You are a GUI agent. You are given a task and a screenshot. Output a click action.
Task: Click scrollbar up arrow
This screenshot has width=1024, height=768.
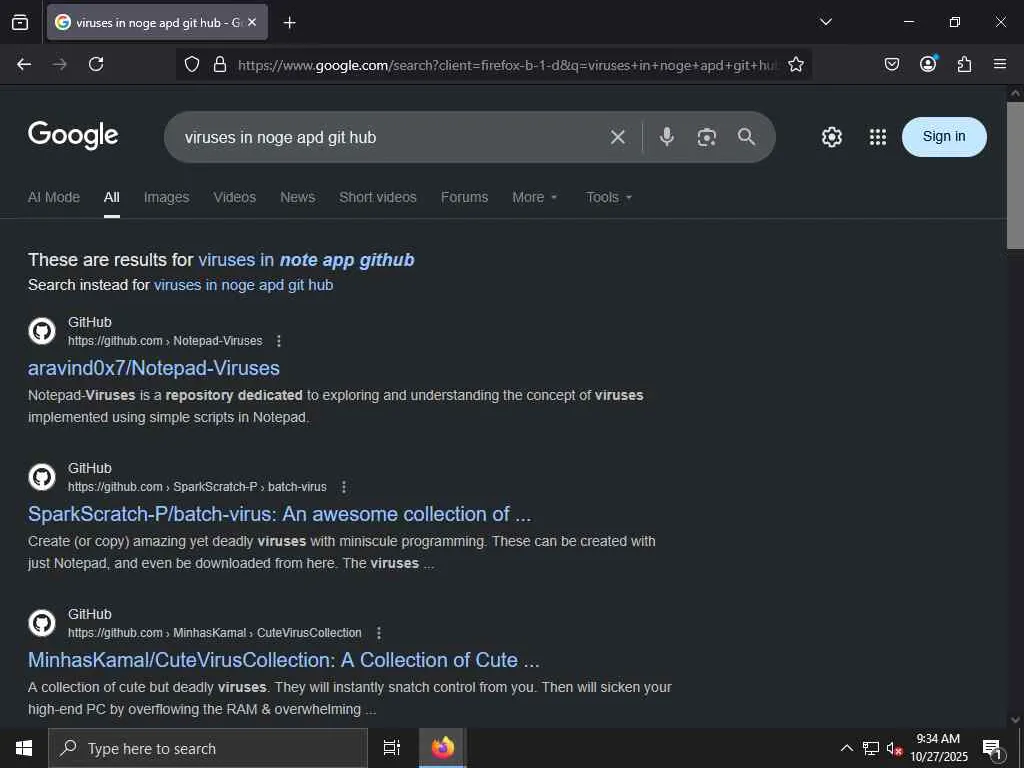pyautogui.click(x=1015, y=93)
